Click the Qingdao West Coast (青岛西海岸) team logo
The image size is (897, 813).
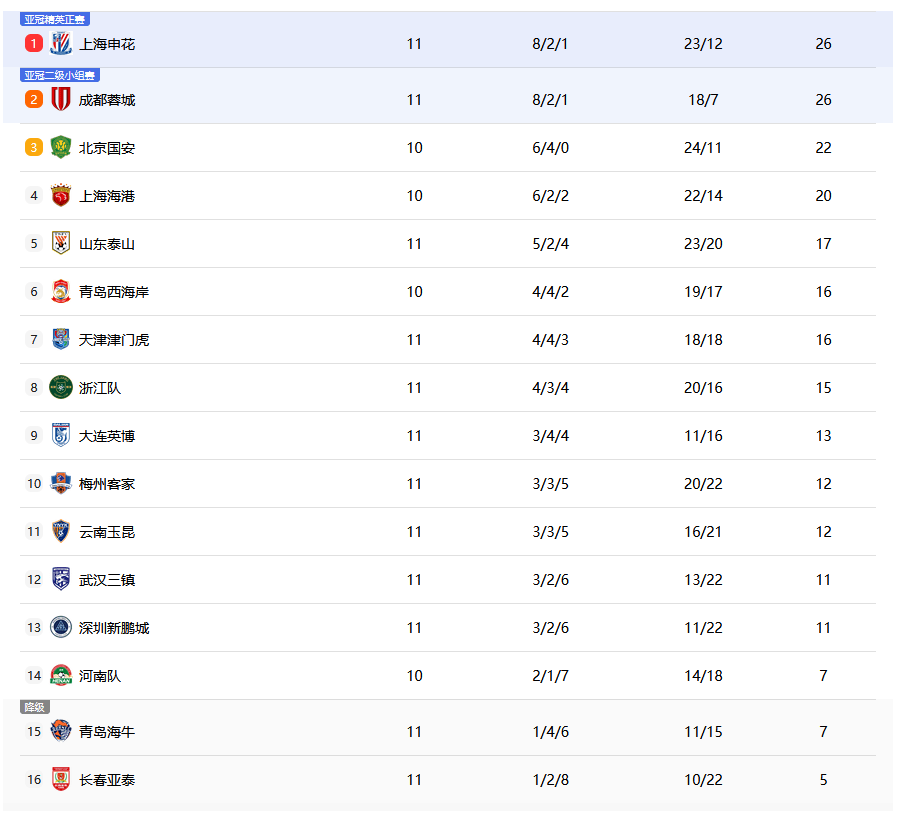(61, 292)
